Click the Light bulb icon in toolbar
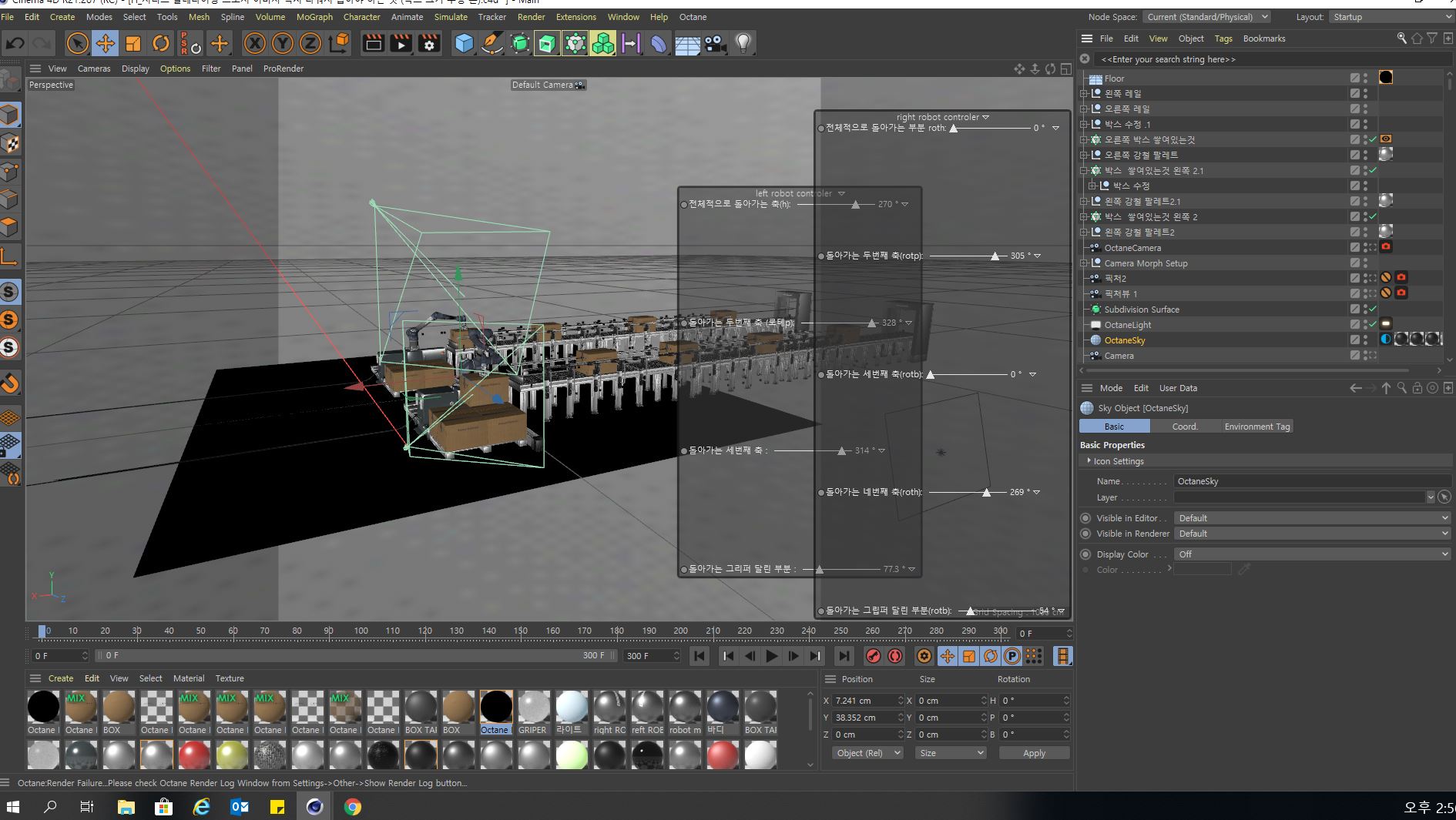 pyautogui.click(x=743, y=44)
